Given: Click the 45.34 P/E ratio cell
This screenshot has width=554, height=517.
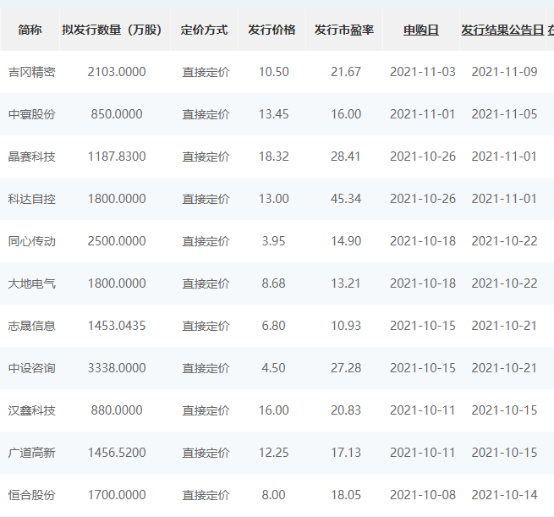Looking at the screenshot, I should click(346, 199).
